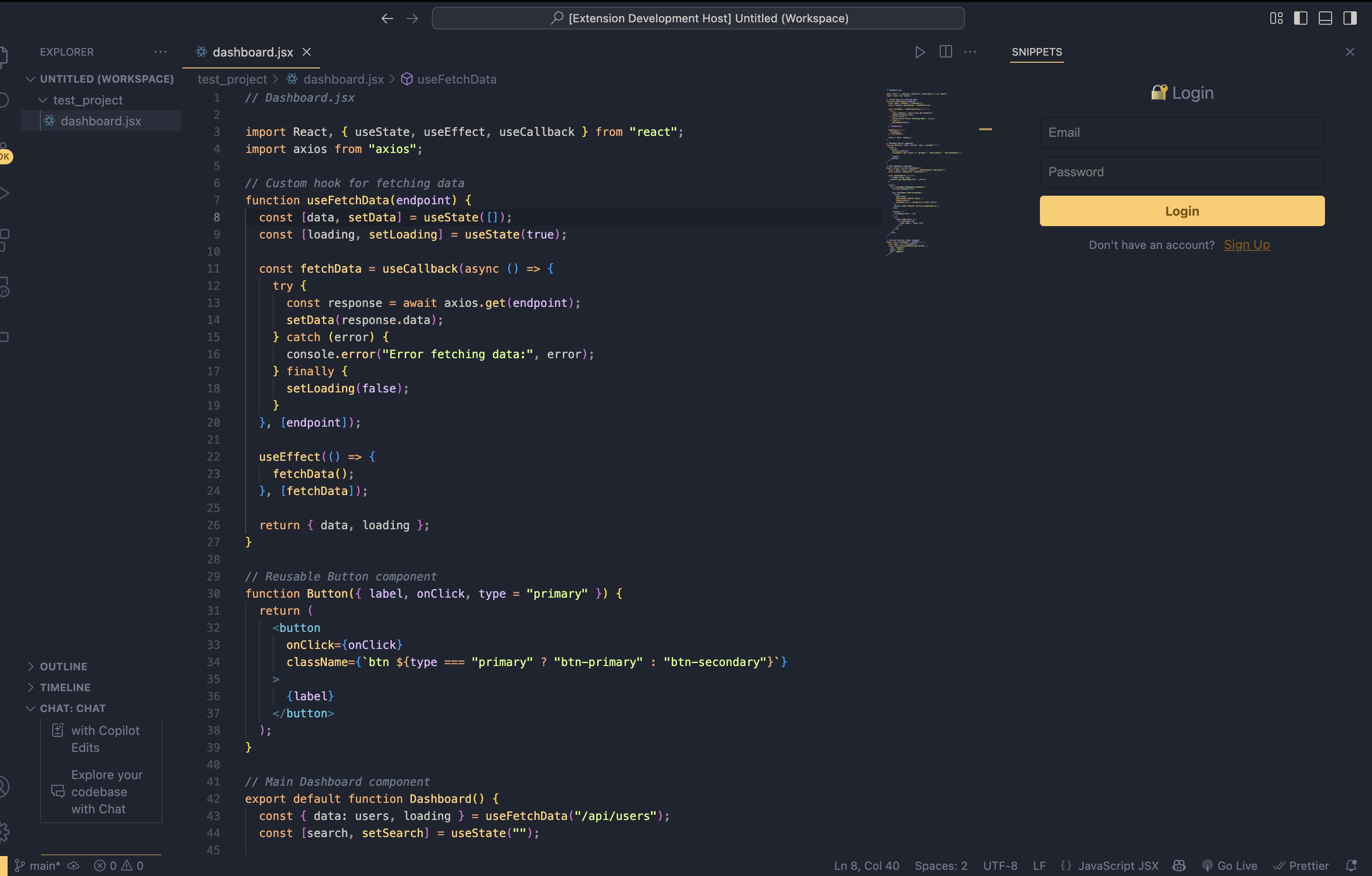Click the Customize Layout icon
1372x876 pixels.
1276,18
